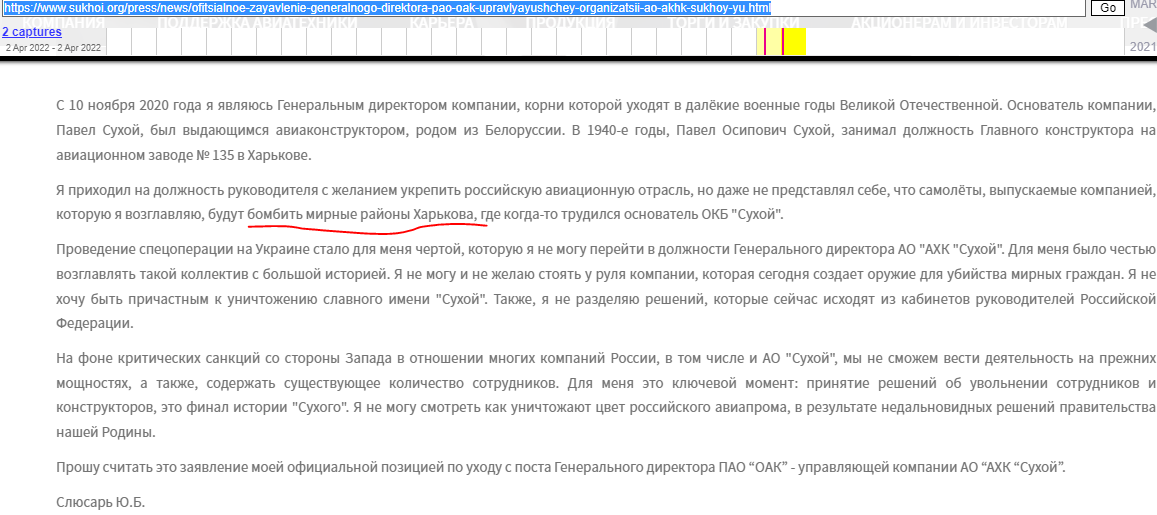Click the first red capture marker on timeline
The width and height of the screenshot is (1157, 515).
pyautogui.click(x=764, y=41)
